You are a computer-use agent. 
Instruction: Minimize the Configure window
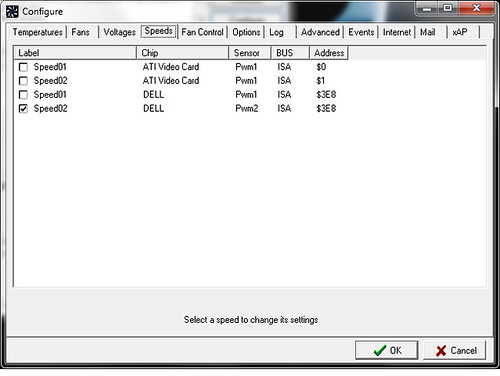[426, 8]
